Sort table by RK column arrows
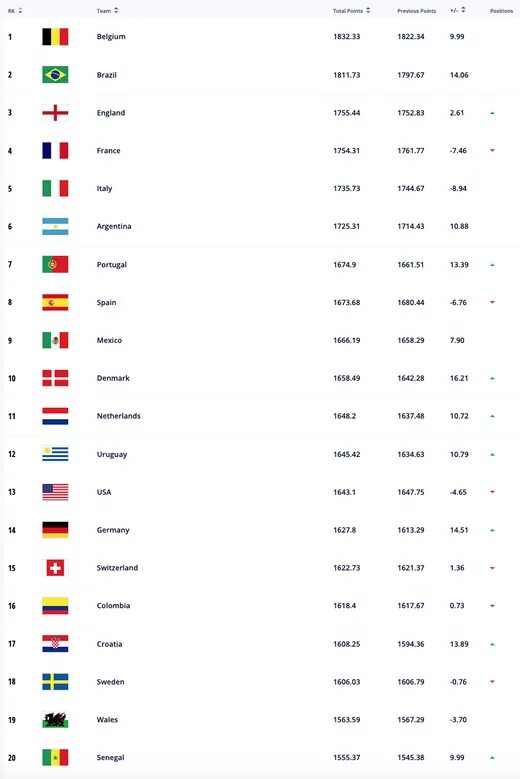Image resolution: width=520 pixels, height=779 pixels. [x=20, y=10]
